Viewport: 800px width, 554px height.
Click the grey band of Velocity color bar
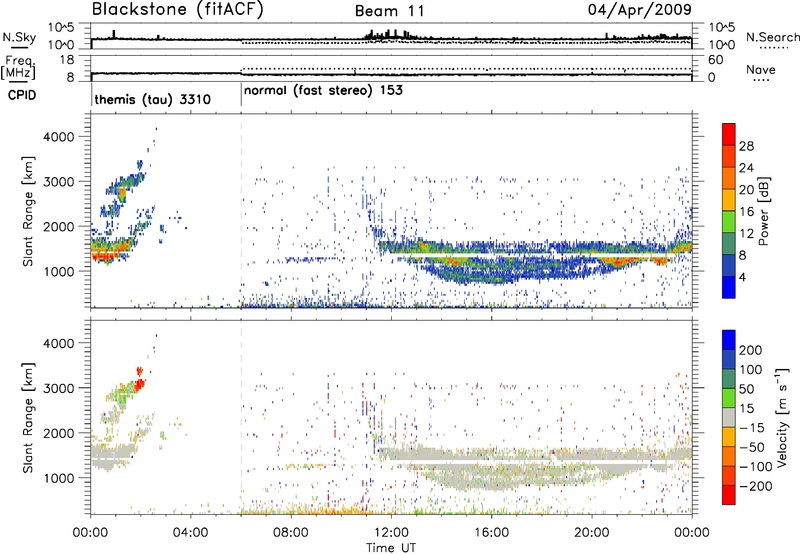[x=729, y=417]
